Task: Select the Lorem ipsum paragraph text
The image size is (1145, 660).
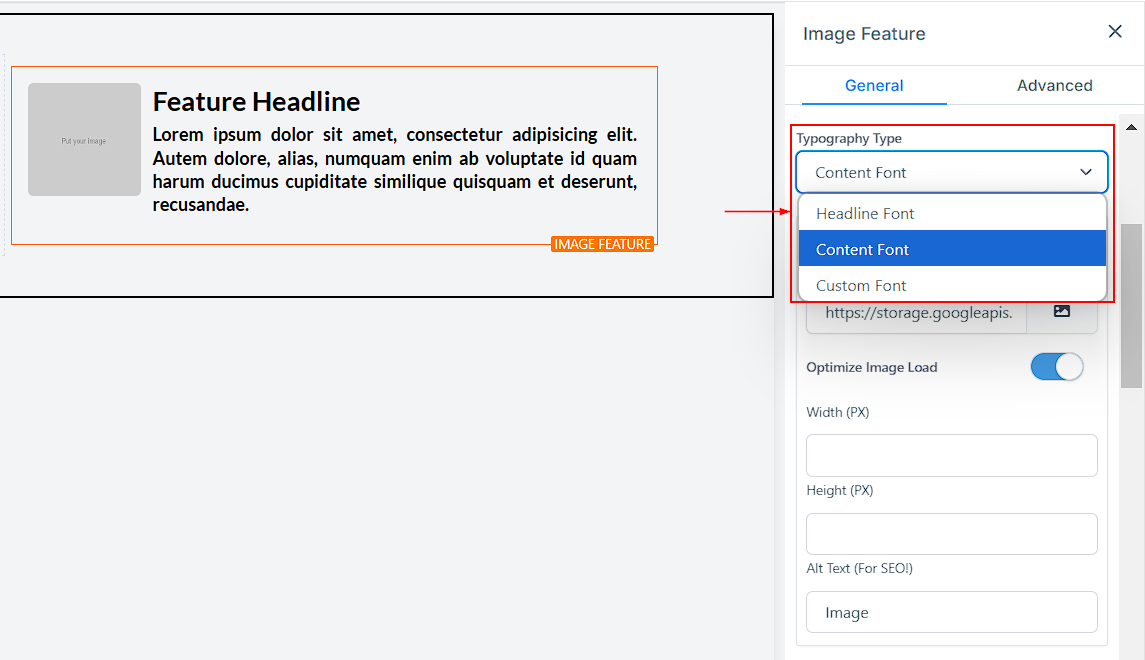Action: tap(394, 170)
